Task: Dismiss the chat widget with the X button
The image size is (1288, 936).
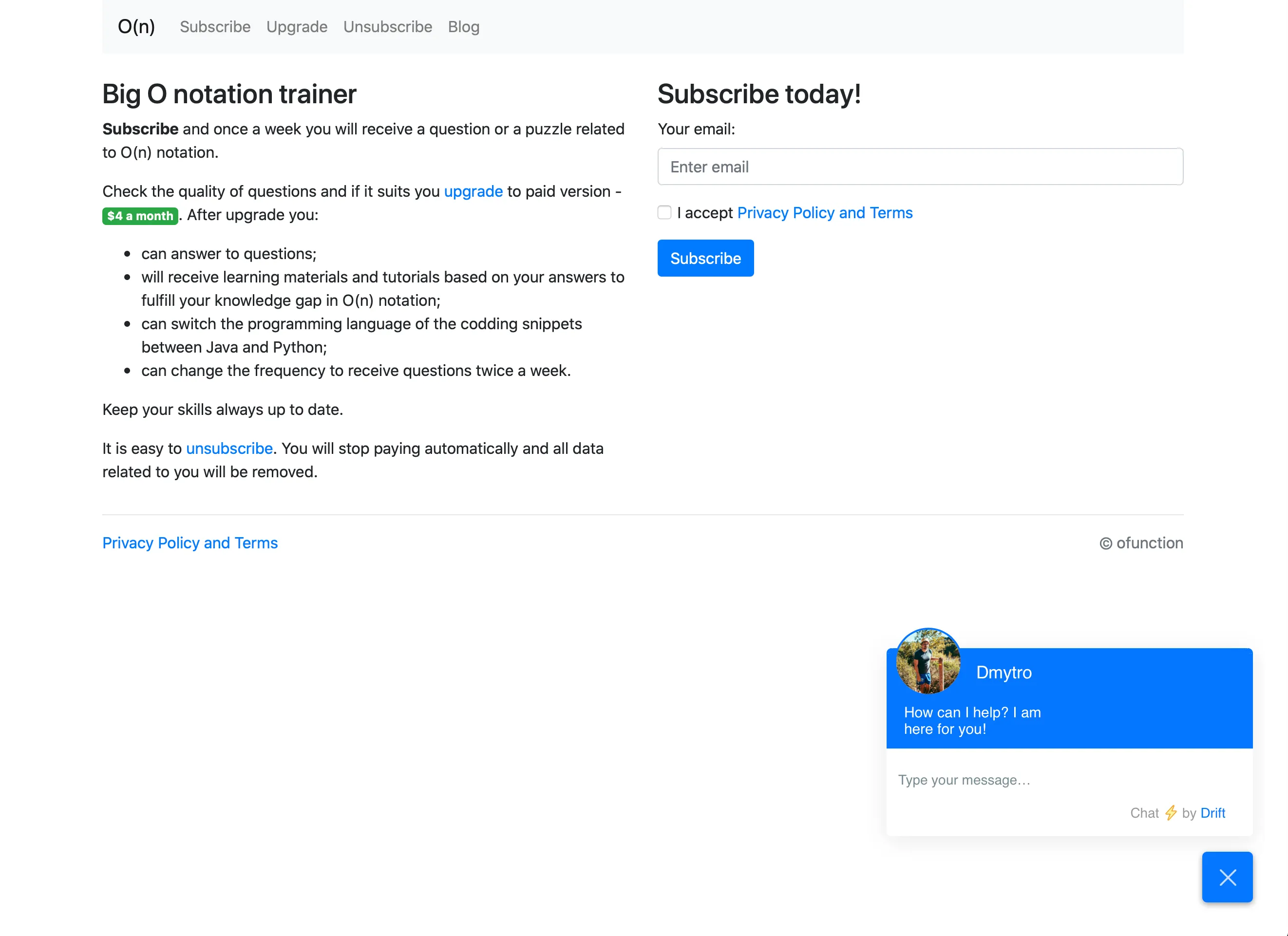Action: coord(1227,877)
